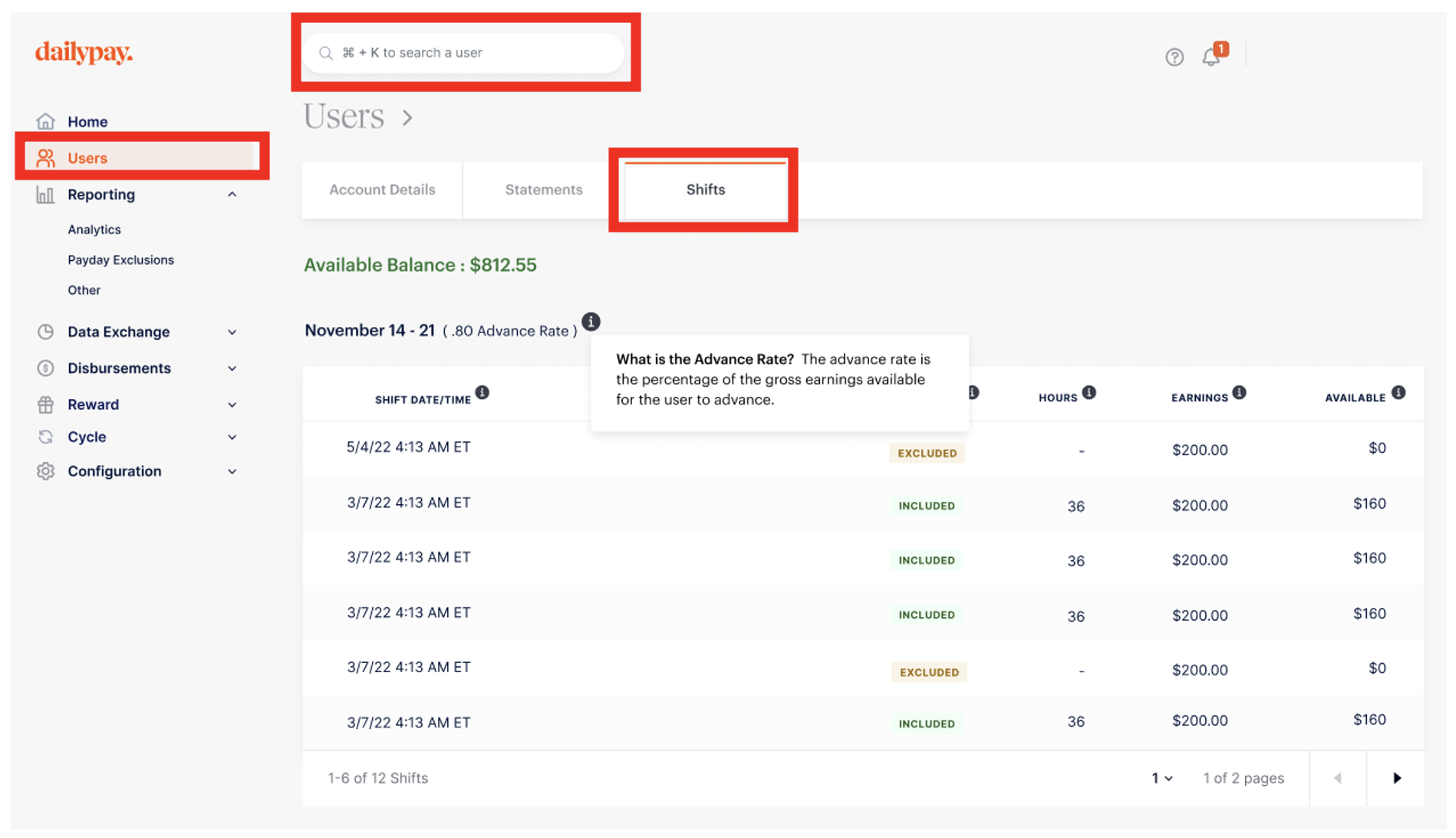Click the search a user field
This screenshot has height=838, width=1456.
click(464, 53)
